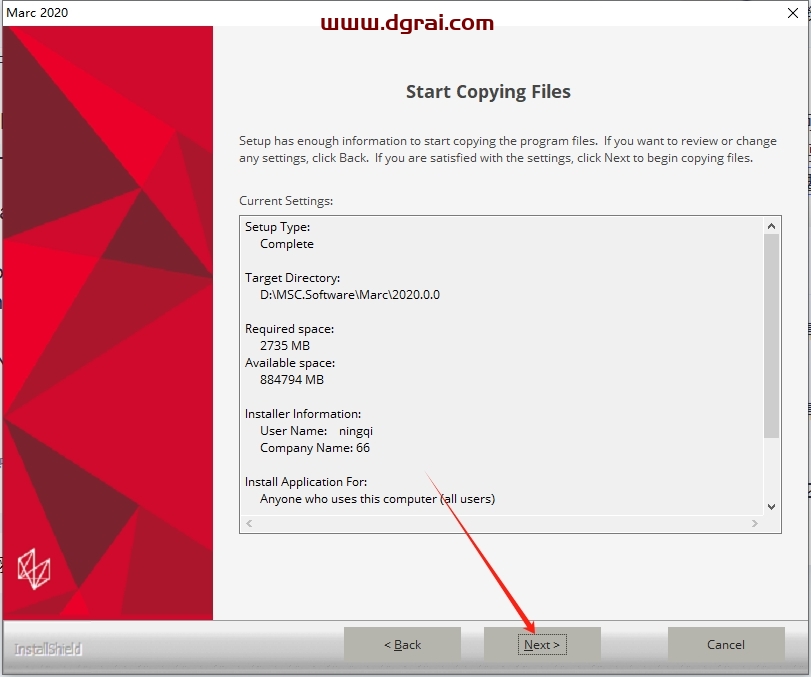Screen dimensions: 811x677
Task: Click the 'Current Settings:' label
Action: (x=286, y=201)
